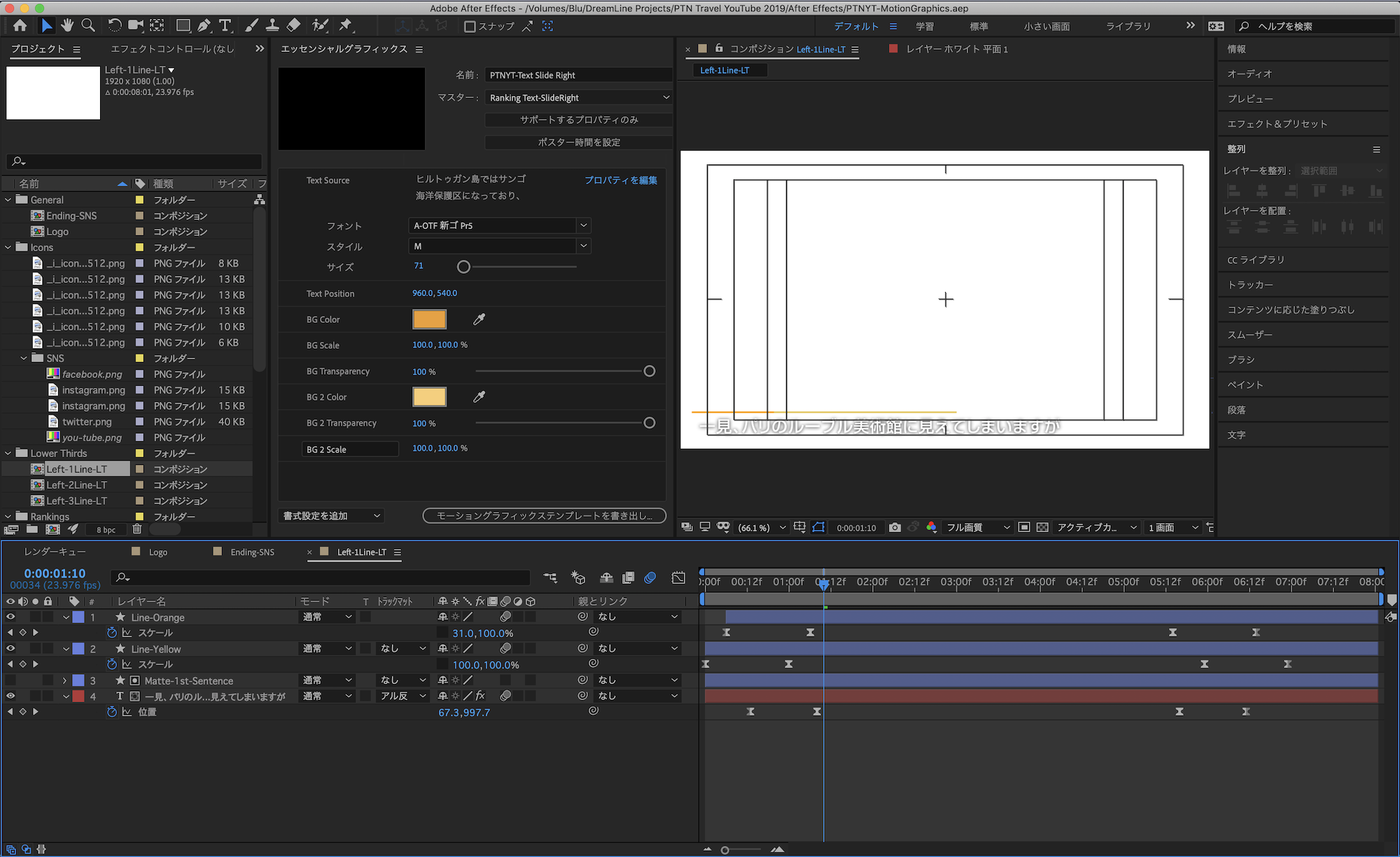The image size is (1400, 857).
Task: Select the Puppet Pin tool
Action: click(x=345, y=26)
